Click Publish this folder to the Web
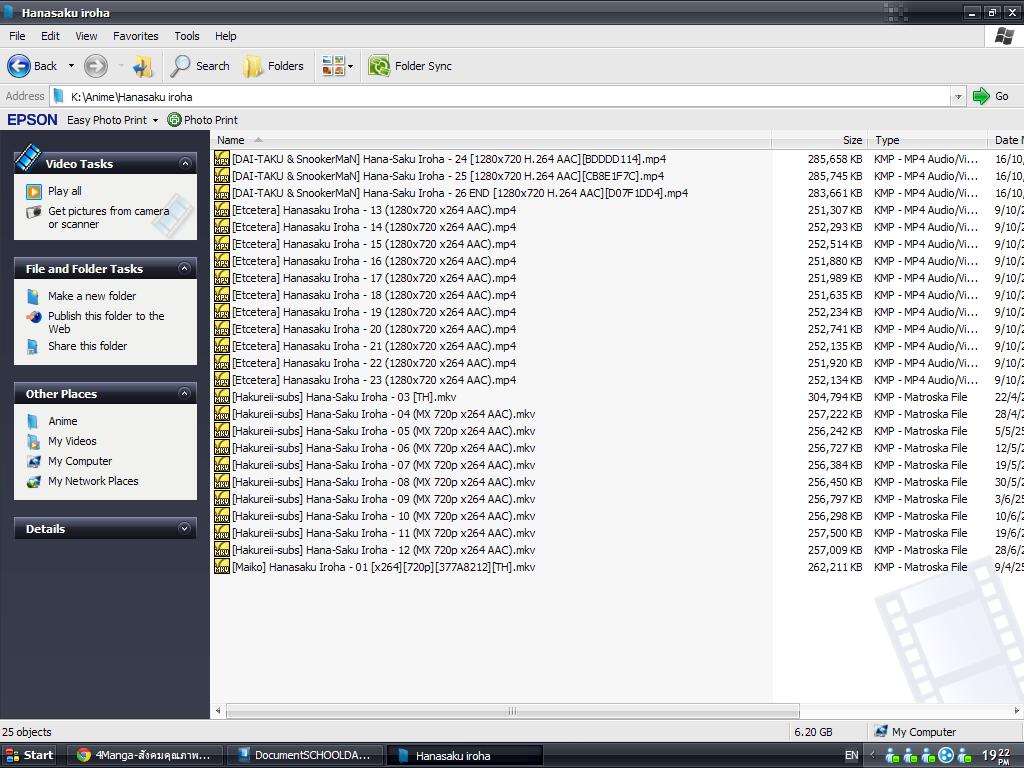1024x768 pixels. [106, 323]
